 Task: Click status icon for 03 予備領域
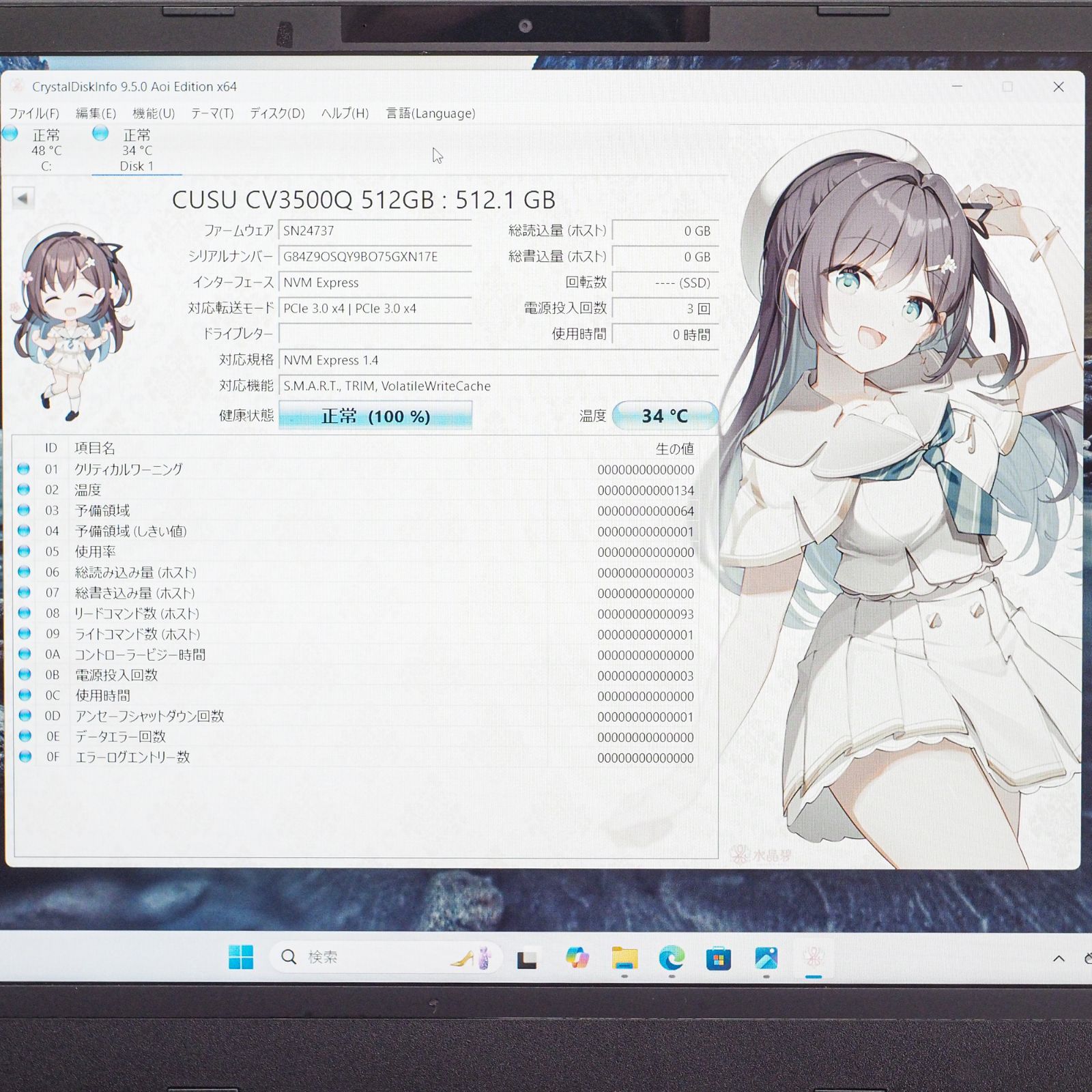click(24, 510)
